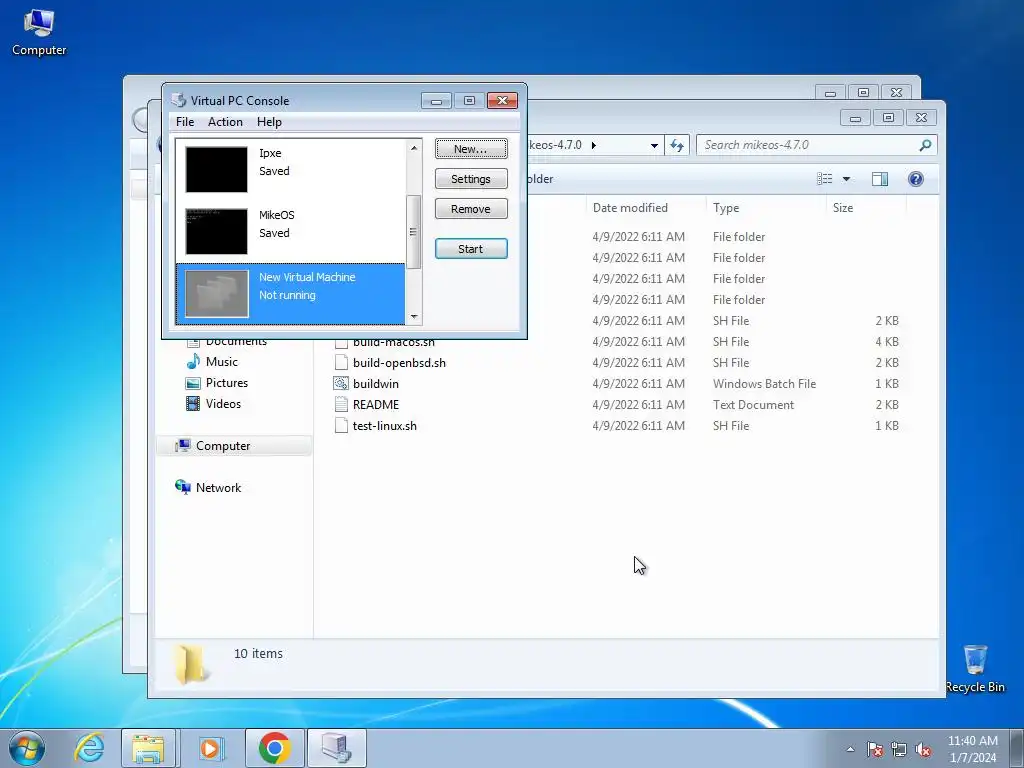Image resolution: width=1024 pixels, height=768 pixels.
Task: Open Windows Explorer taskbar icon
Action: tap(148, 748)
